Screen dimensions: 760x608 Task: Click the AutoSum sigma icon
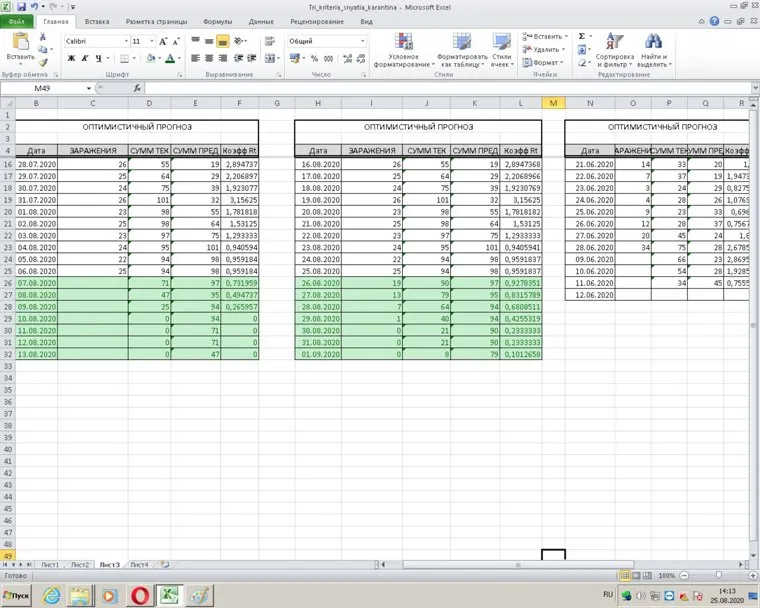(582, 36)
